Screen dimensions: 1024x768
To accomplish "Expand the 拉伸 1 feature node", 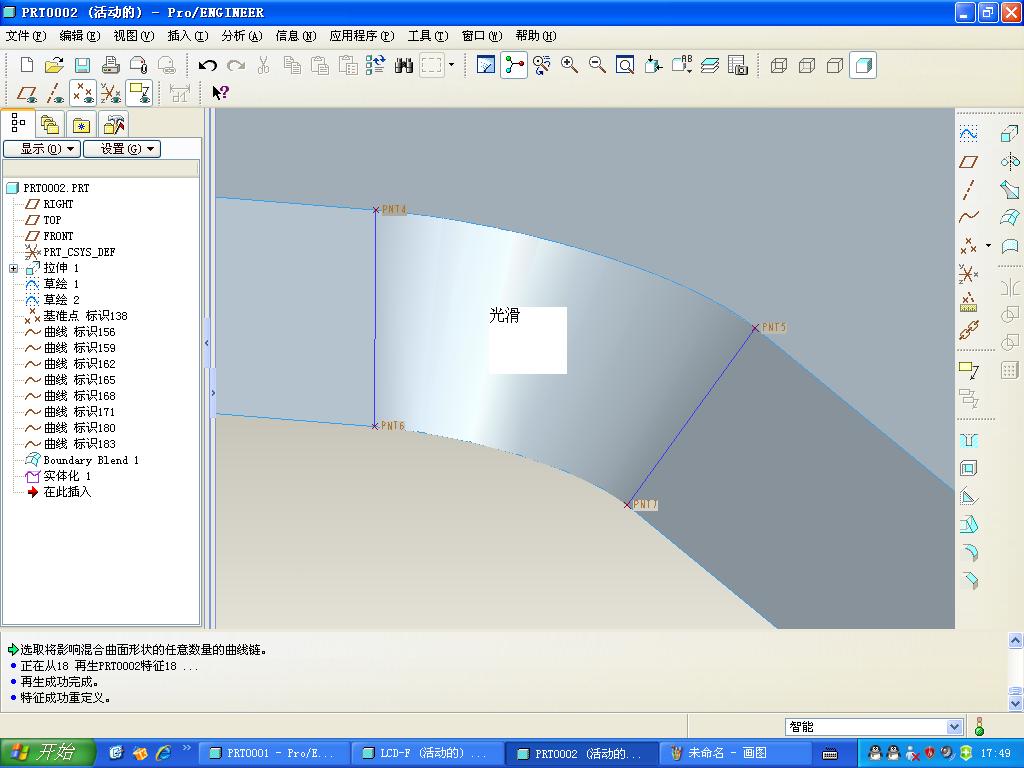I will (13, 268).
